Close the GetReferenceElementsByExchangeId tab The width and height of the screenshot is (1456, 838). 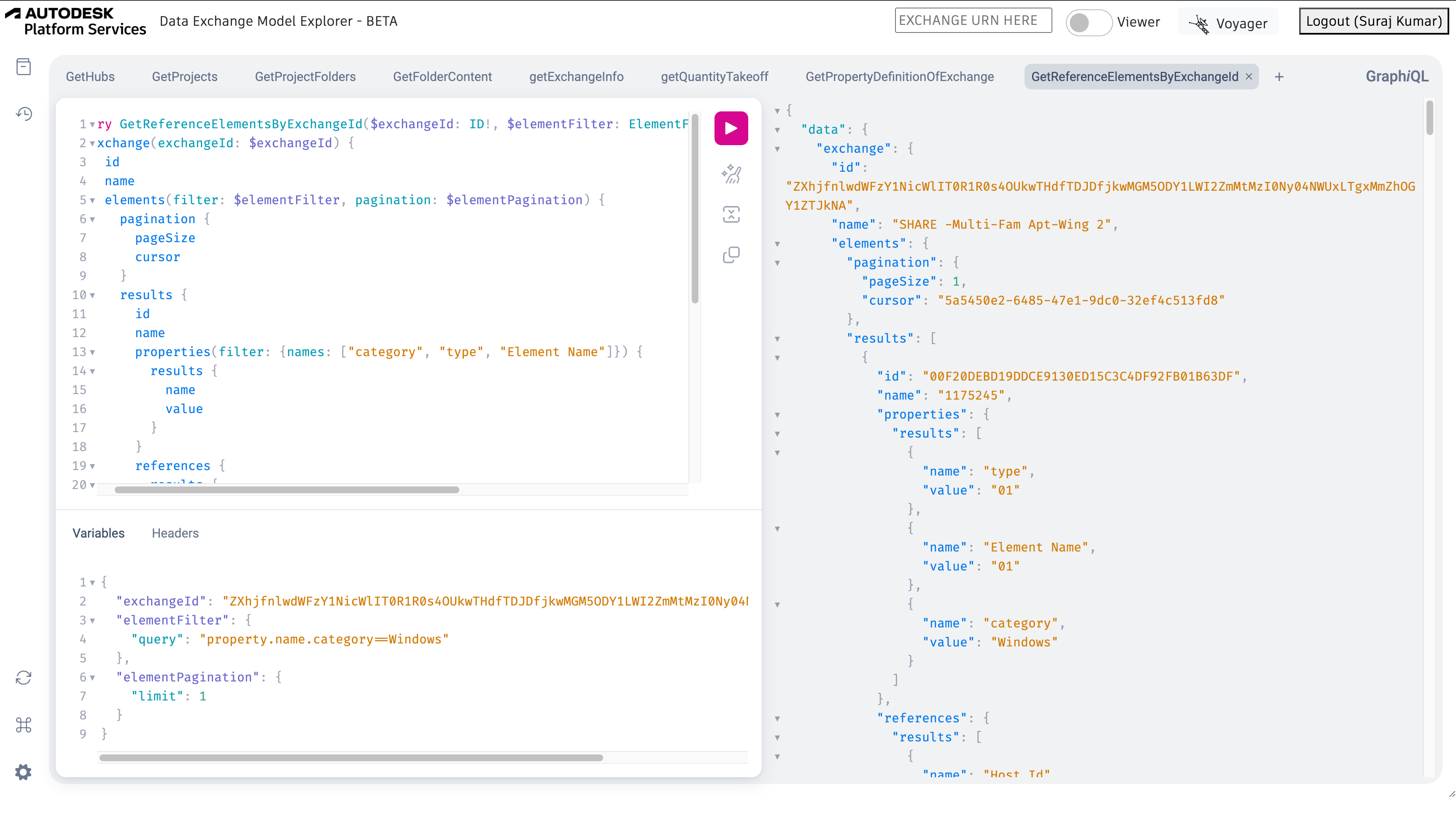[x=1249, y=76]
